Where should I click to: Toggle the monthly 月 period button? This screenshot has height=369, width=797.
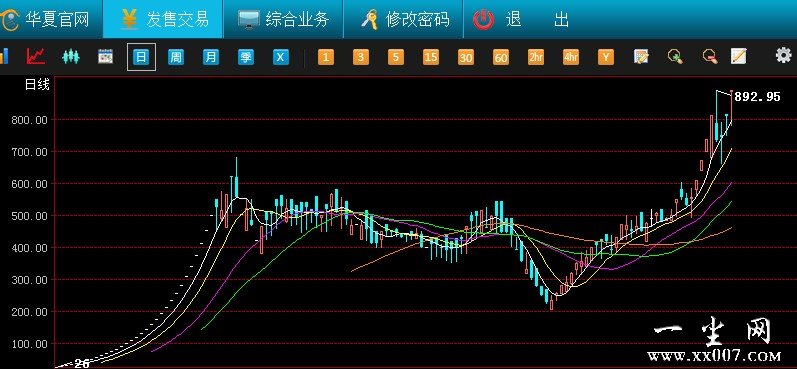click(210, 57)
